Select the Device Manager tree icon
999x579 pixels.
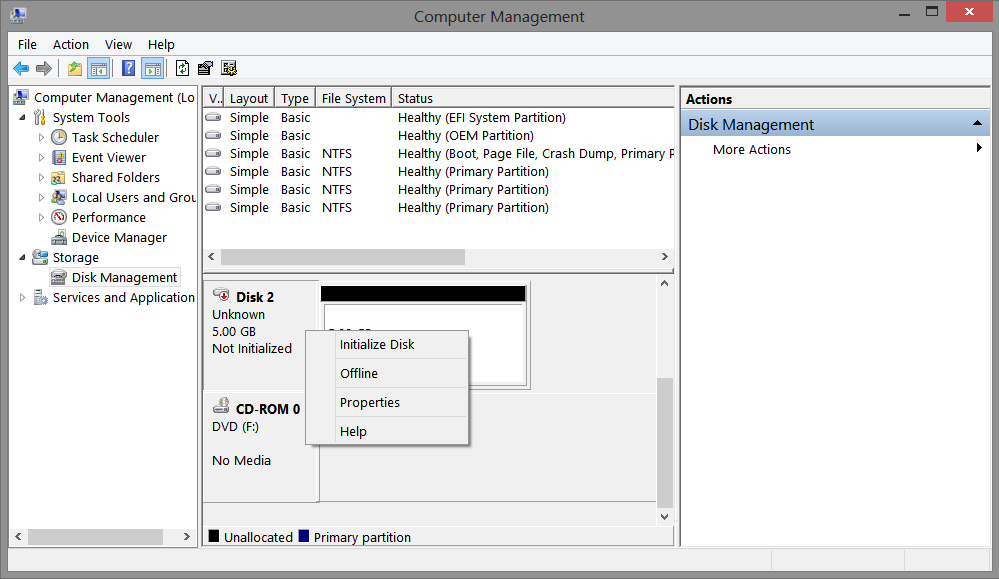point(59,238)
